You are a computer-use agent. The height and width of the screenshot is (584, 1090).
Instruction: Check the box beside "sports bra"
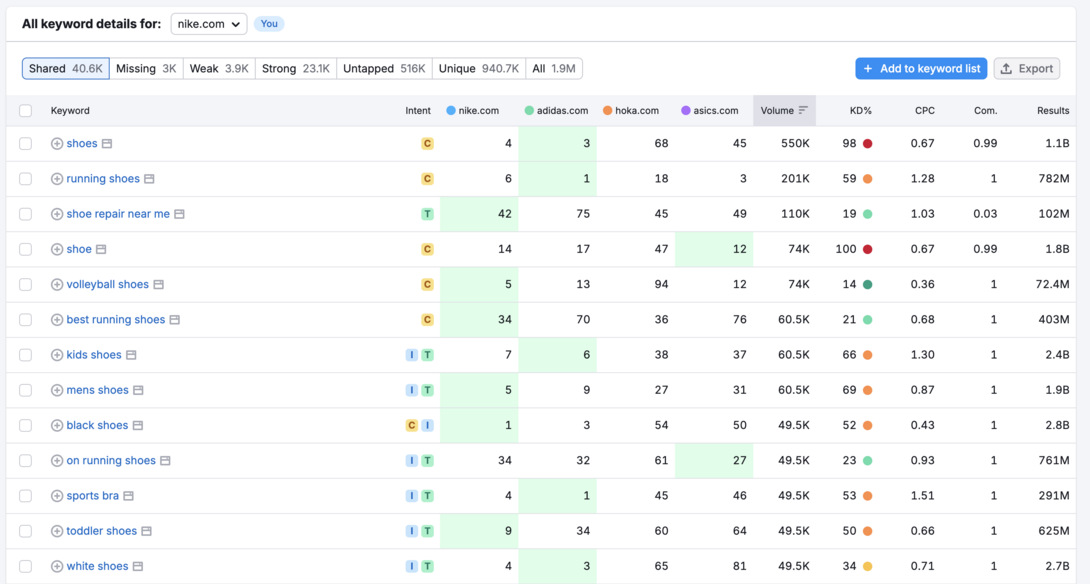(x=25, y=495)
